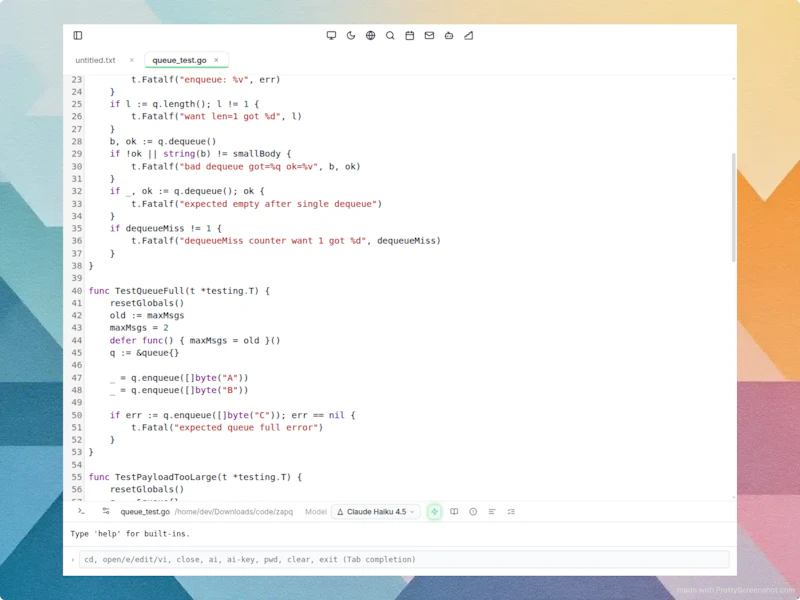Click the text align lines icon

(x=492, y=511)
